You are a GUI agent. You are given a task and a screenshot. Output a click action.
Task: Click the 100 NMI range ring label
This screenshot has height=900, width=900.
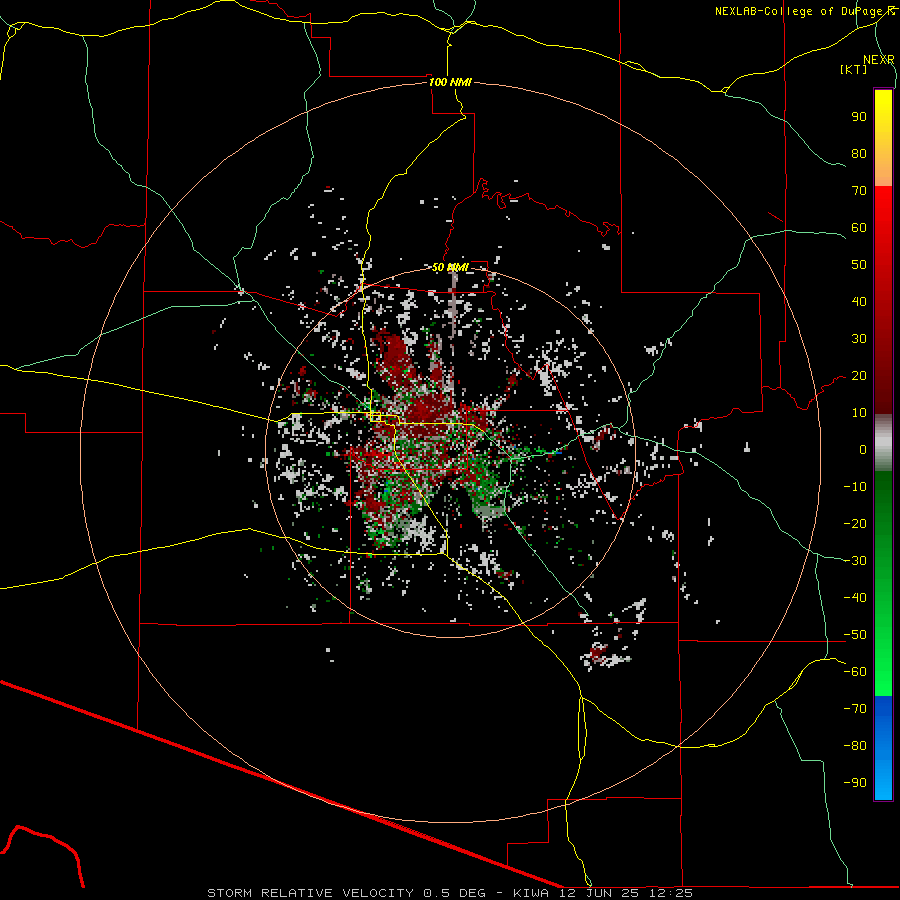[x=450, y=82]
